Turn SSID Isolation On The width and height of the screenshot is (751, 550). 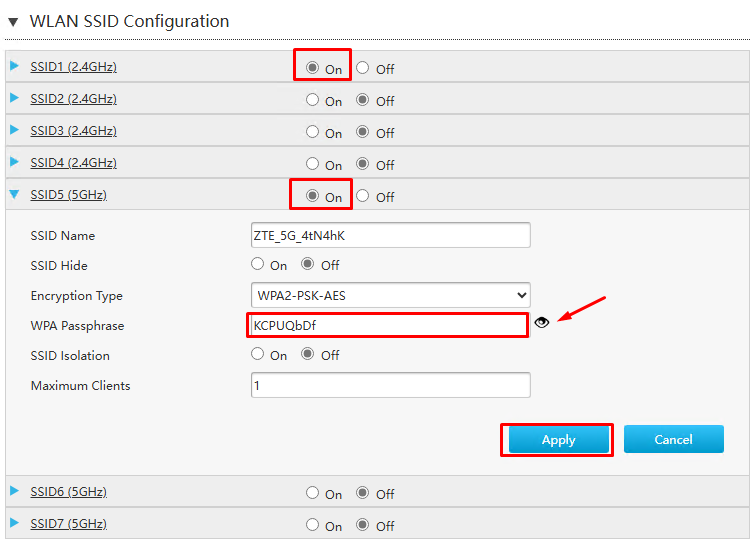pyautogui.click(x=257, y=354)
